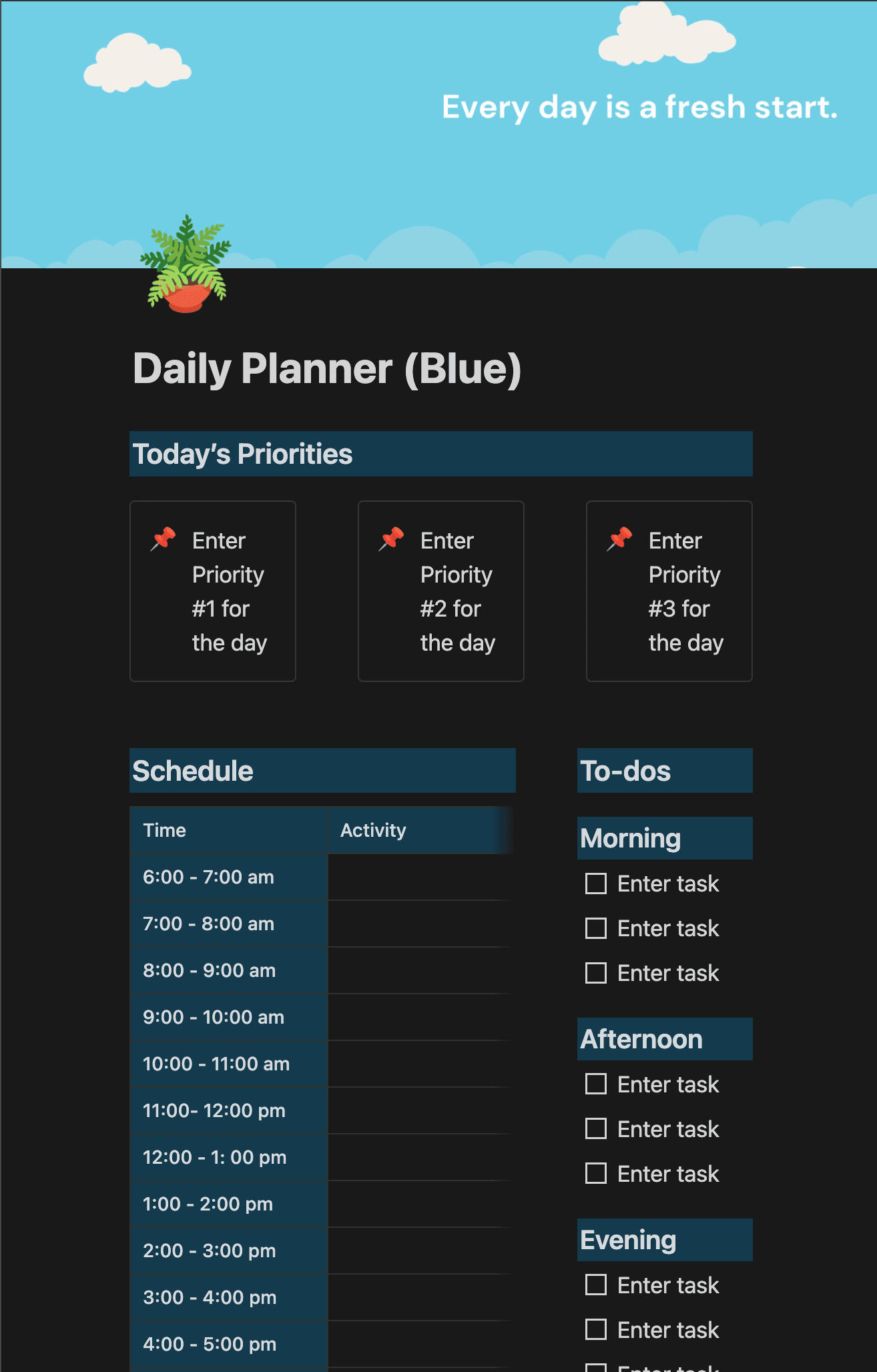
Task: Toggle the first Afternoon task checkbox
Action: click(595, 1084)
